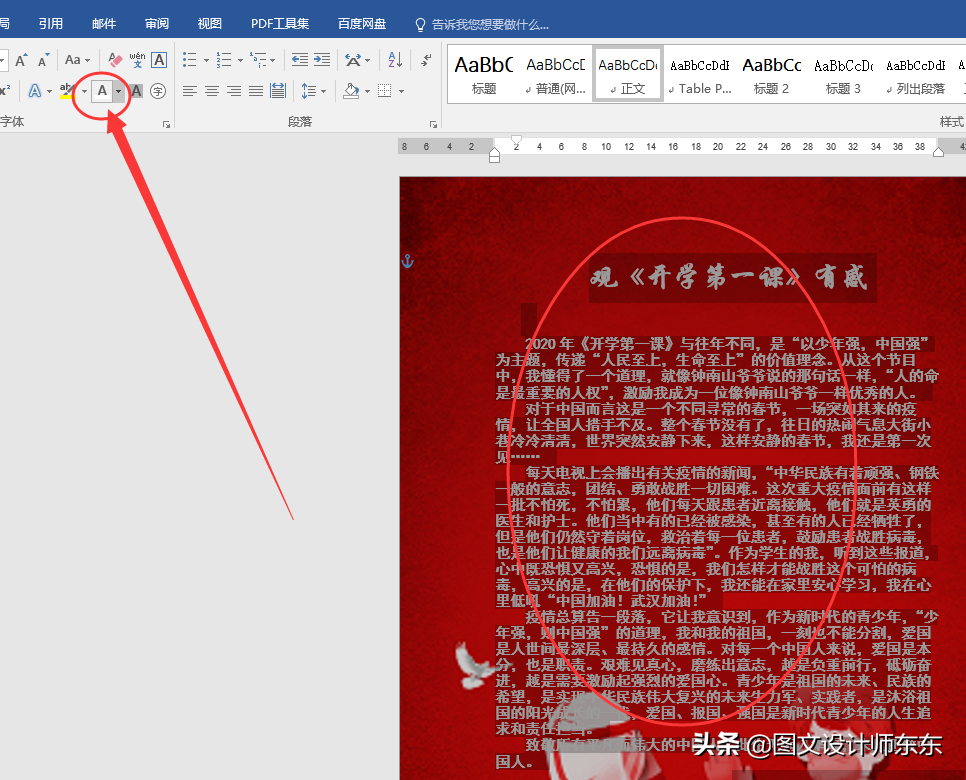Apply bullet list formatting

click(x=190, y=60)
